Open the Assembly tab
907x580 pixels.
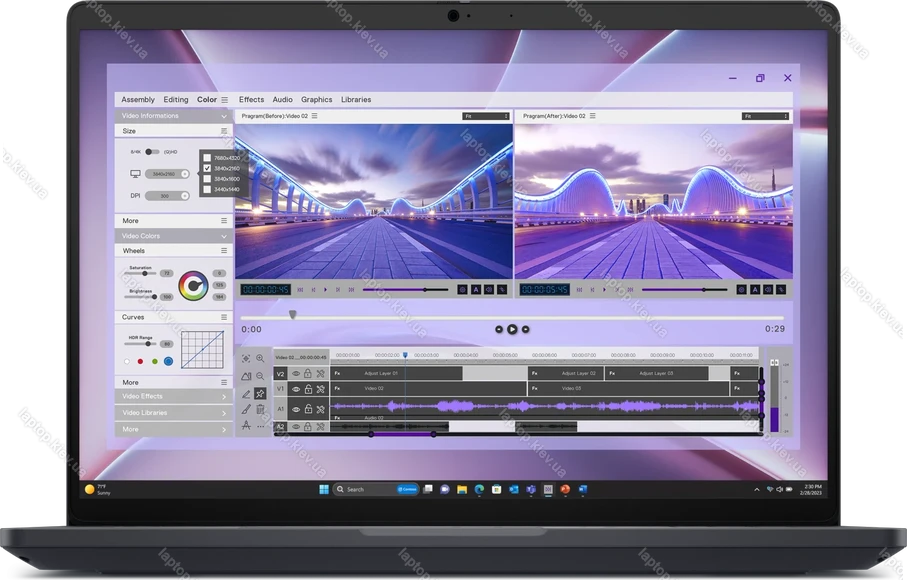138,100
